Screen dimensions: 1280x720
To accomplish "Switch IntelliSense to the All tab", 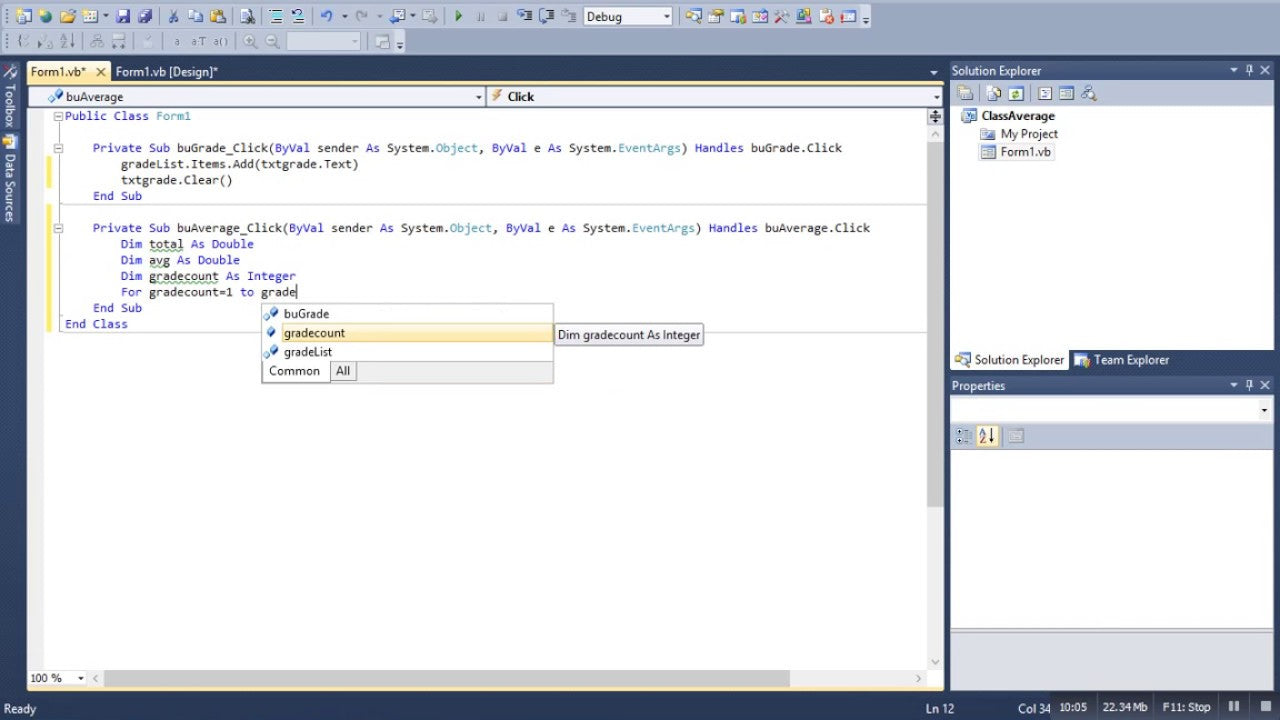I will (x=343, y=371).
